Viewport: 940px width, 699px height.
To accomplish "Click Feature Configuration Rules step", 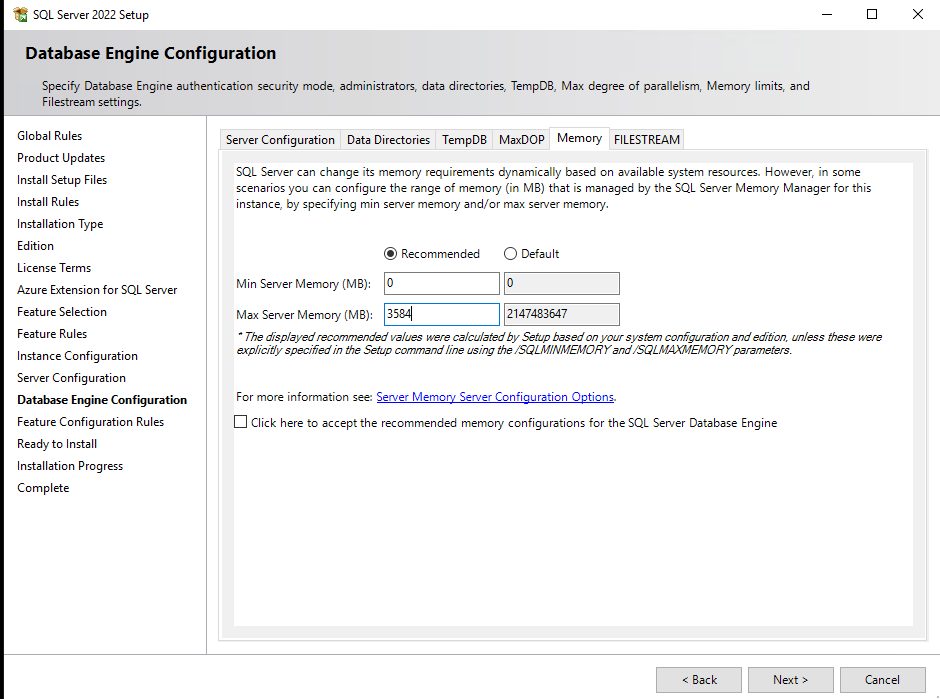I will pos(91,422).
